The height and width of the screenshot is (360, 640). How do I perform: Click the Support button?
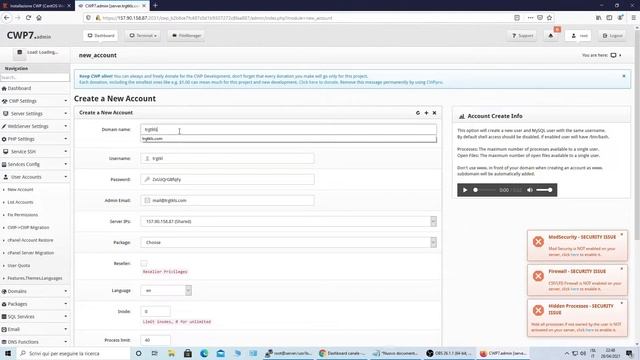pos(522,36)
